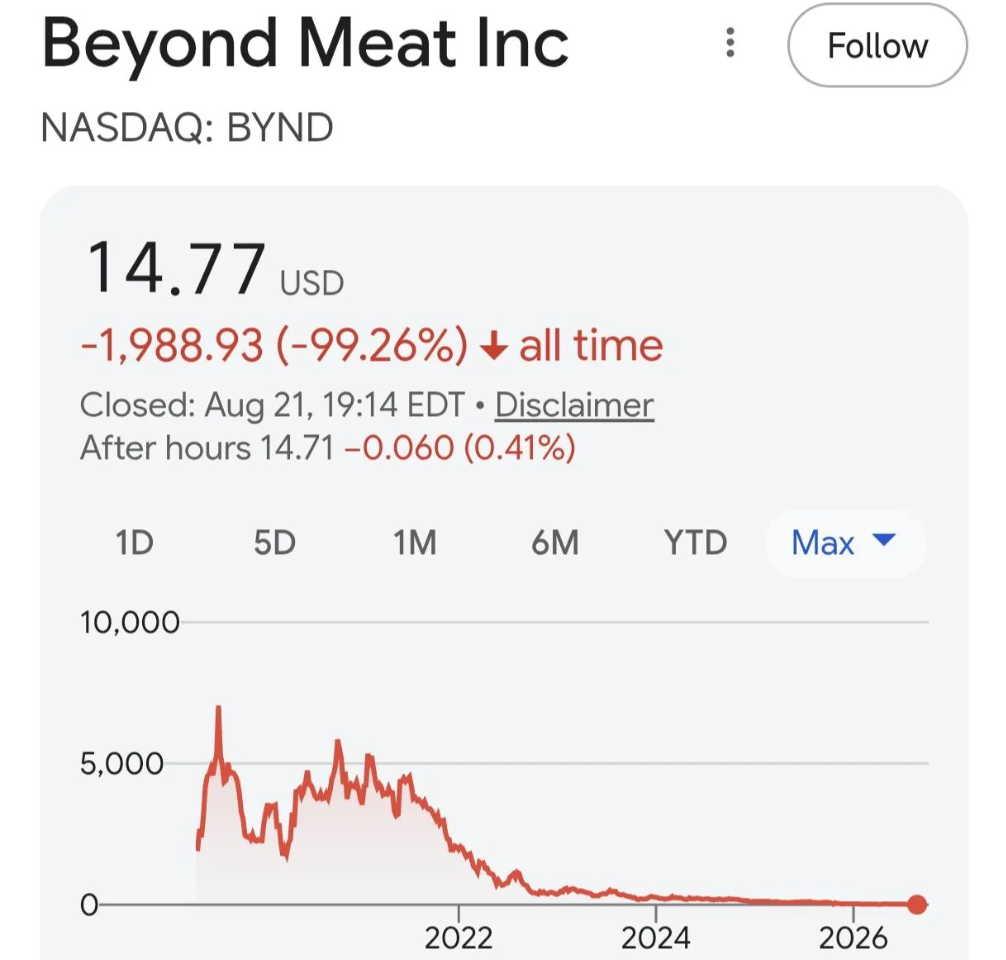
Task: Select the 1D time range tab
Action: tap(134, 543)
